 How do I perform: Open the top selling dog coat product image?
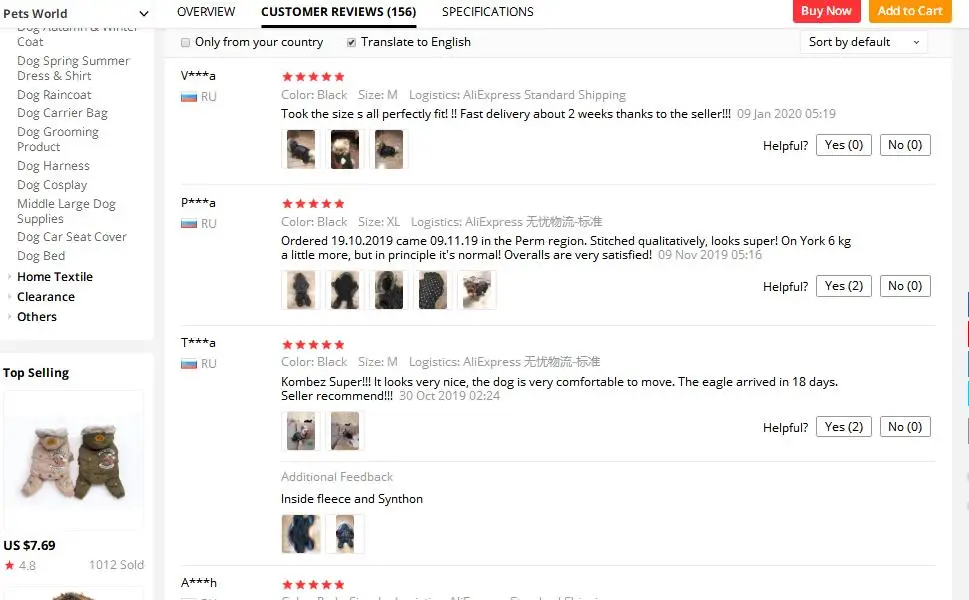tap(74, 460)
